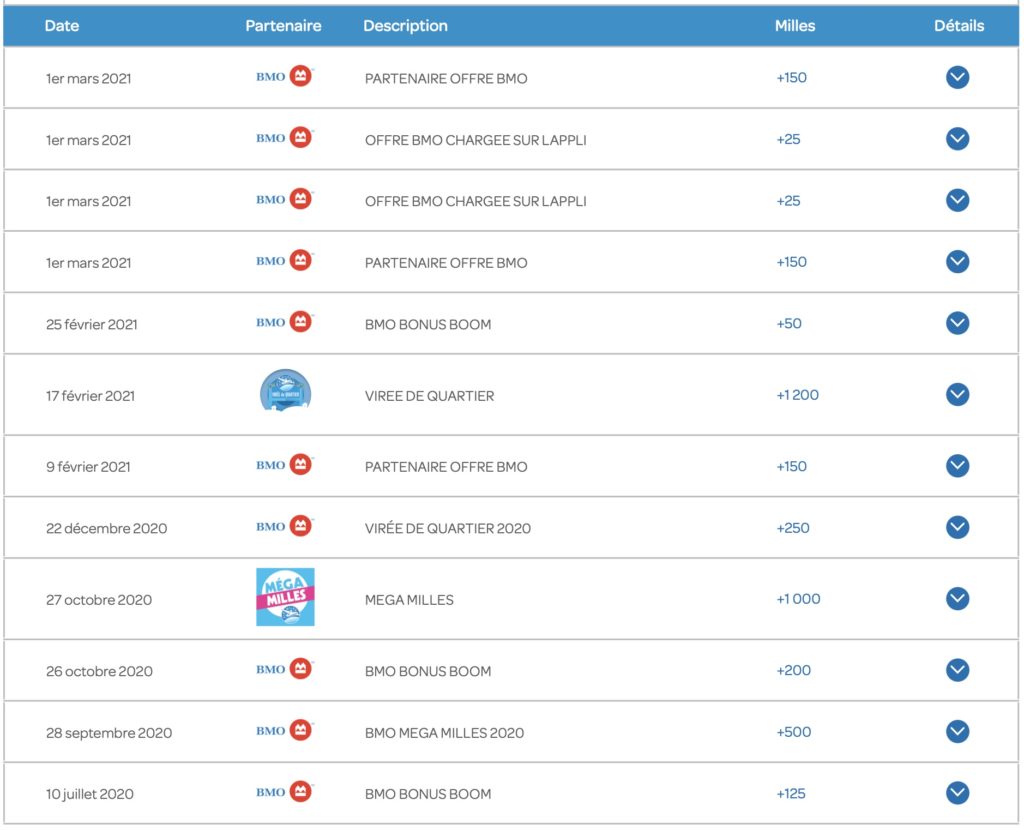1024x830 pixels.
Task: Expand details for 17 février 2021 transaction
Action: tap(957, 395)
